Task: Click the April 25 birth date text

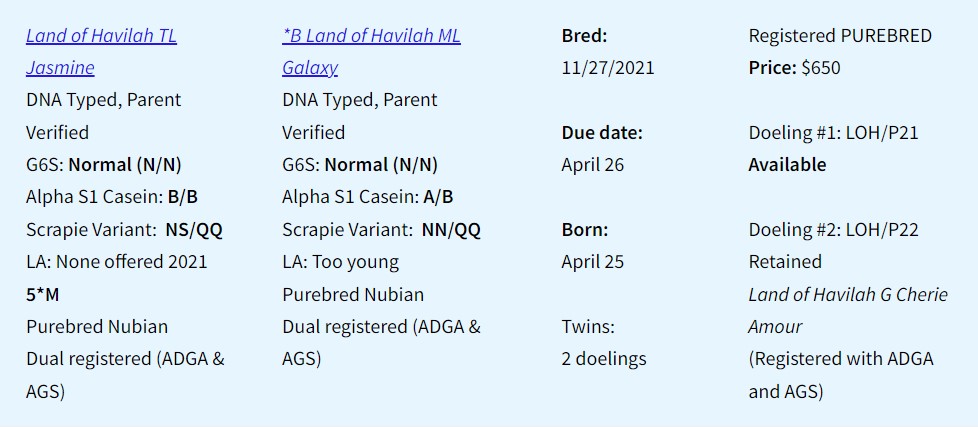Action: click(x=593, y=262)
